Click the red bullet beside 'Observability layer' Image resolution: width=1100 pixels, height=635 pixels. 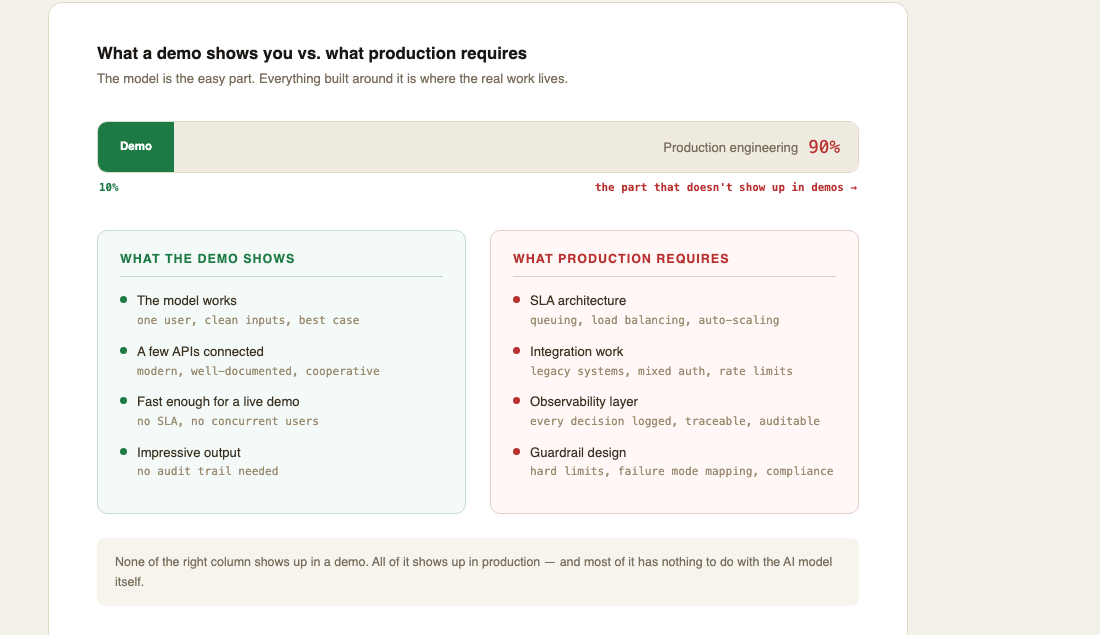tap(516, 401)
